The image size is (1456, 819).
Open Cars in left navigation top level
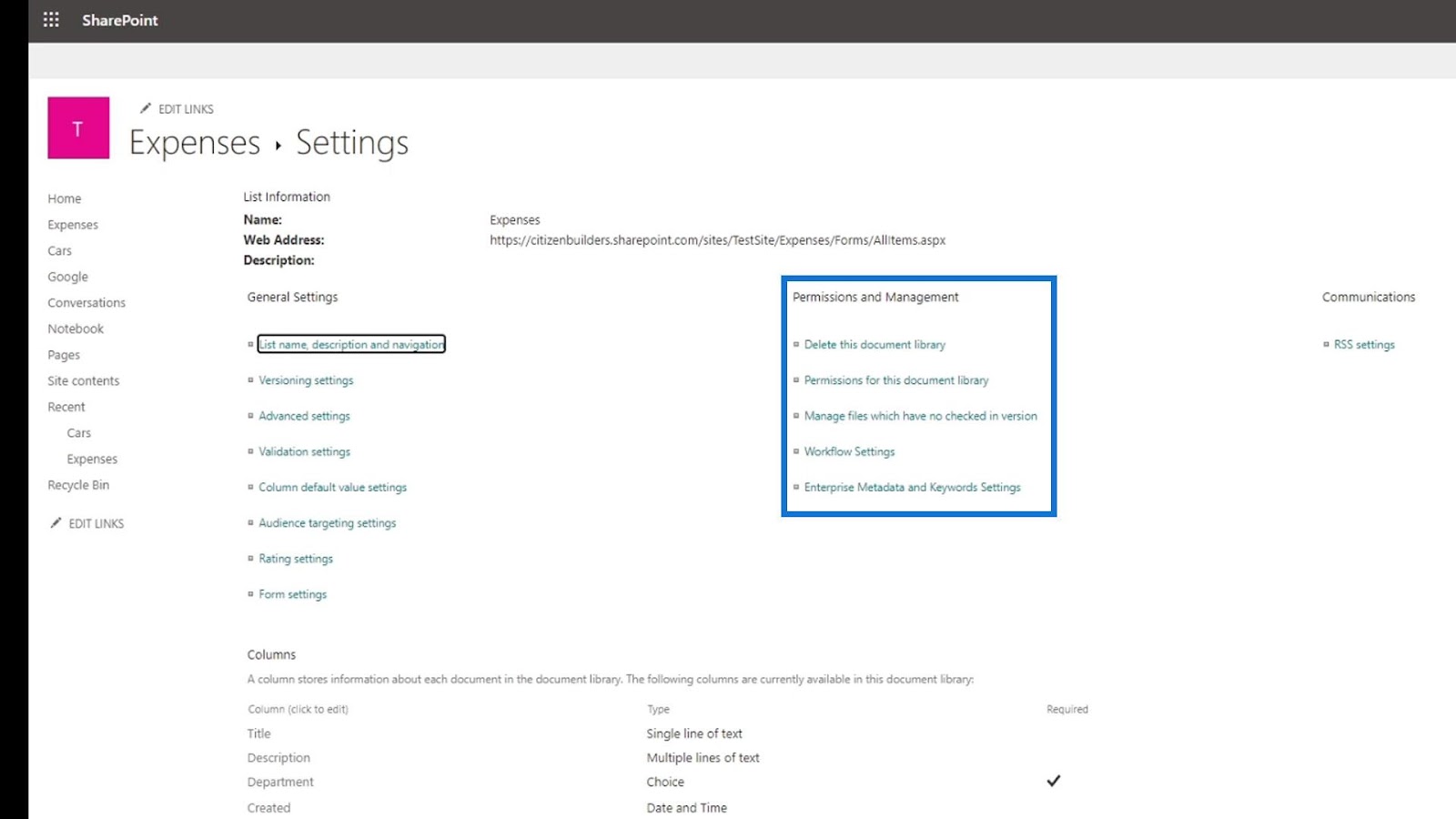pos(60,251)
